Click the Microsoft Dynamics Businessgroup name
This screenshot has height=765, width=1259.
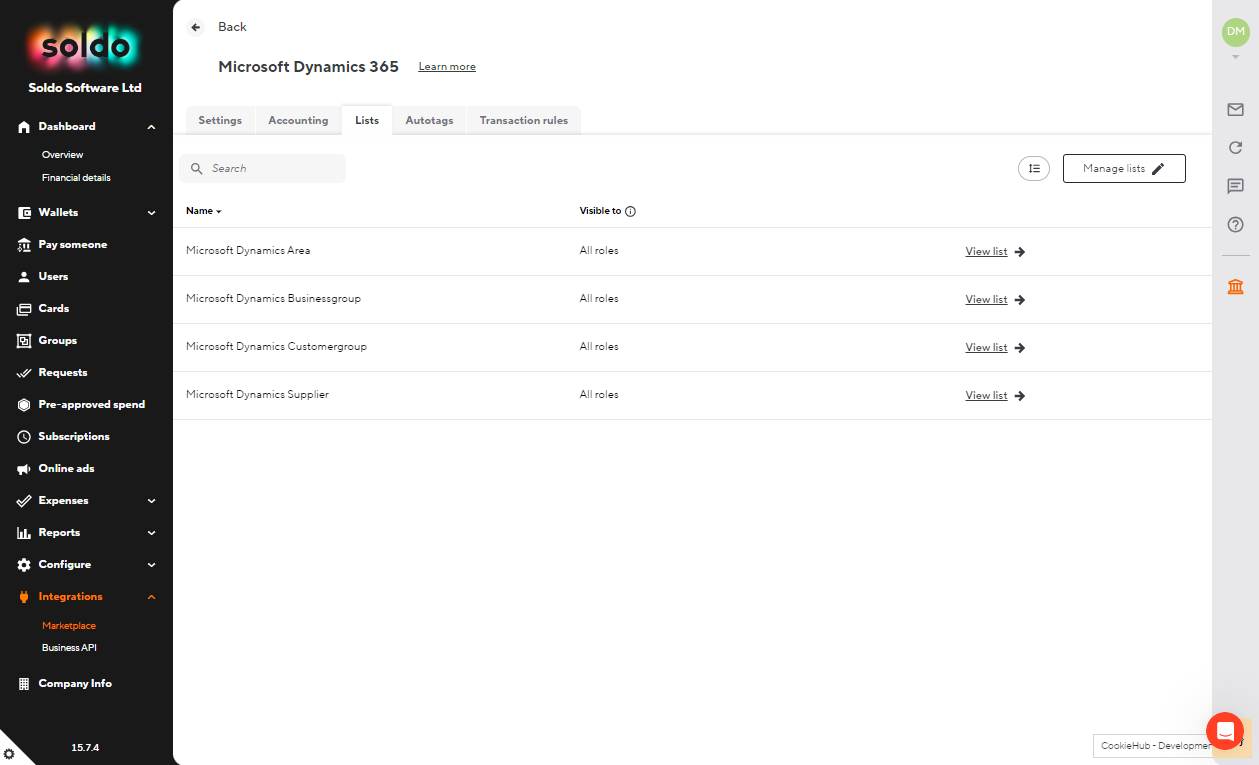tap(273, 299)
